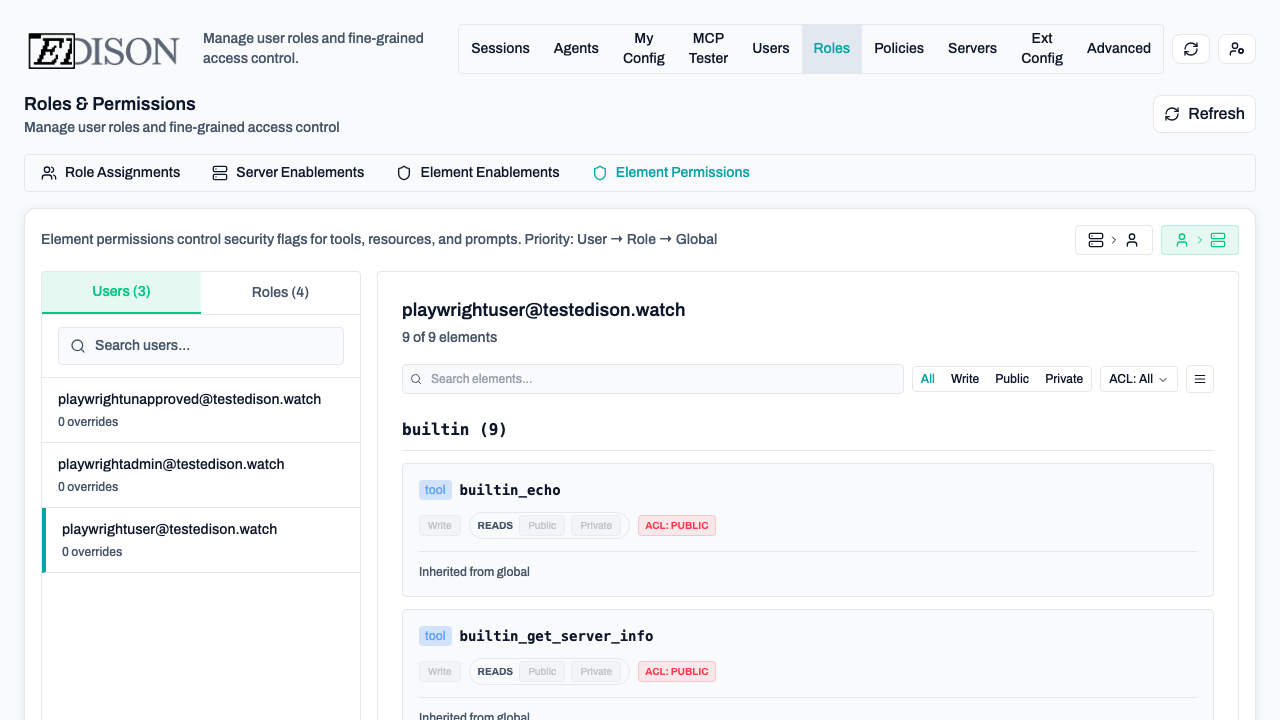Viewport: 1280px width, 720px height.
Task: Apply the Write filter in element list
Action: pos(964,379)
